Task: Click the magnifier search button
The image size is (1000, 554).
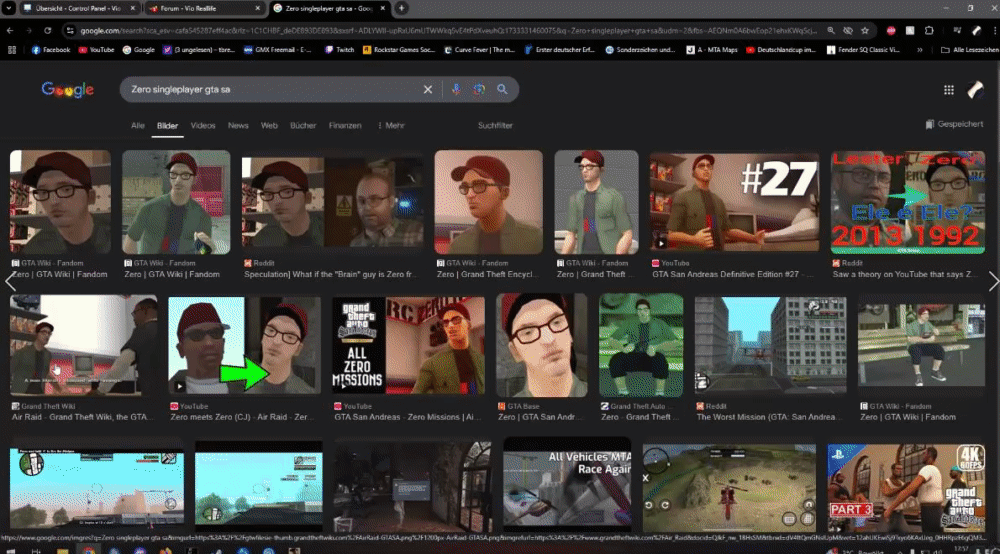Action: tap(503, 90)
